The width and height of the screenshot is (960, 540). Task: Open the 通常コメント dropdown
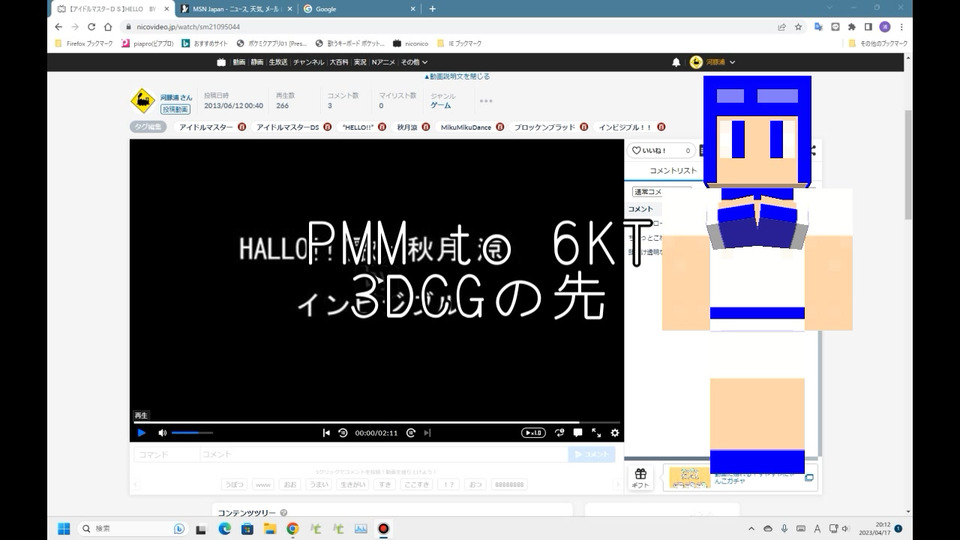(662, 192)
